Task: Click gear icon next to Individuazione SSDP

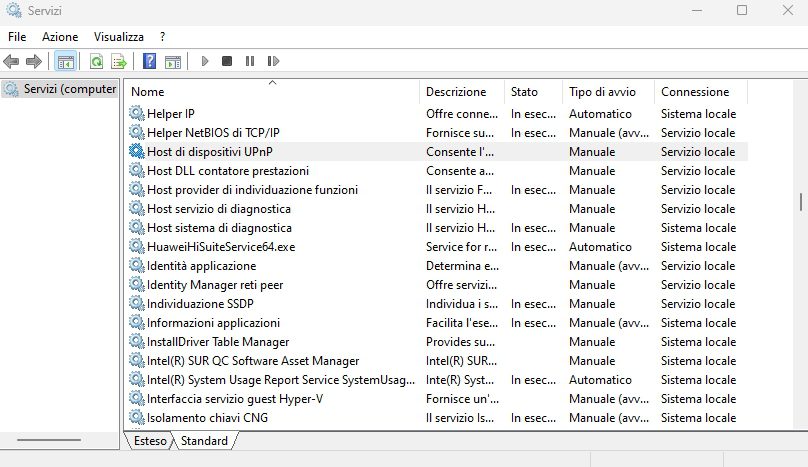Action: coord(137,304)
